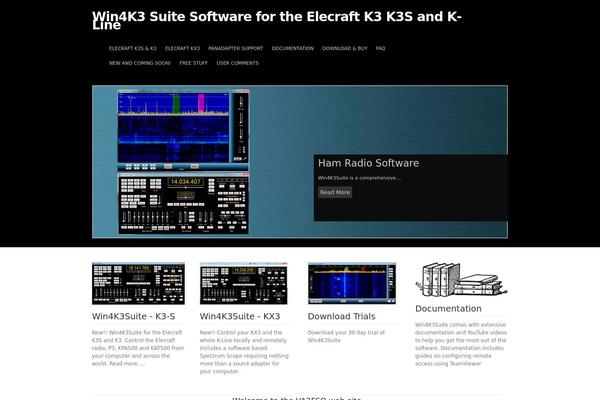Click text 'Win4K3Suite comes with extensive'

[460, 325]
